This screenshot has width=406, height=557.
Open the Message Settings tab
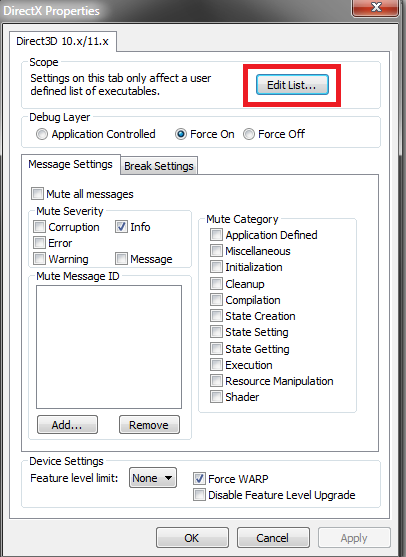pos(70,164)
